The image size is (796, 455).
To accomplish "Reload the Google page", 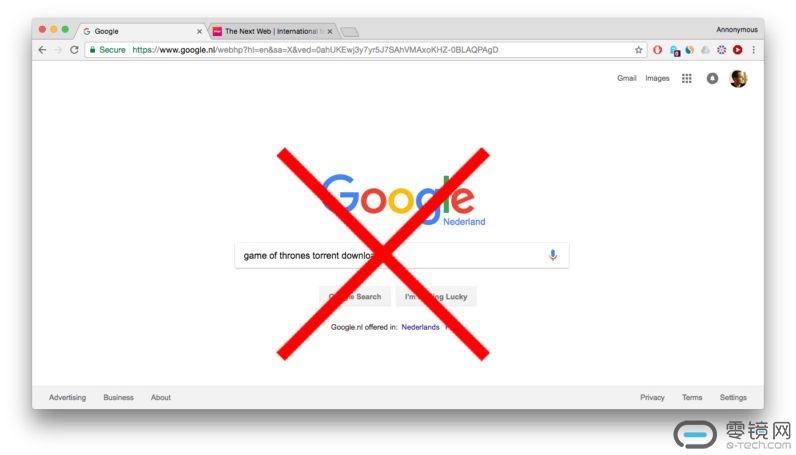I will pos(74,50).
